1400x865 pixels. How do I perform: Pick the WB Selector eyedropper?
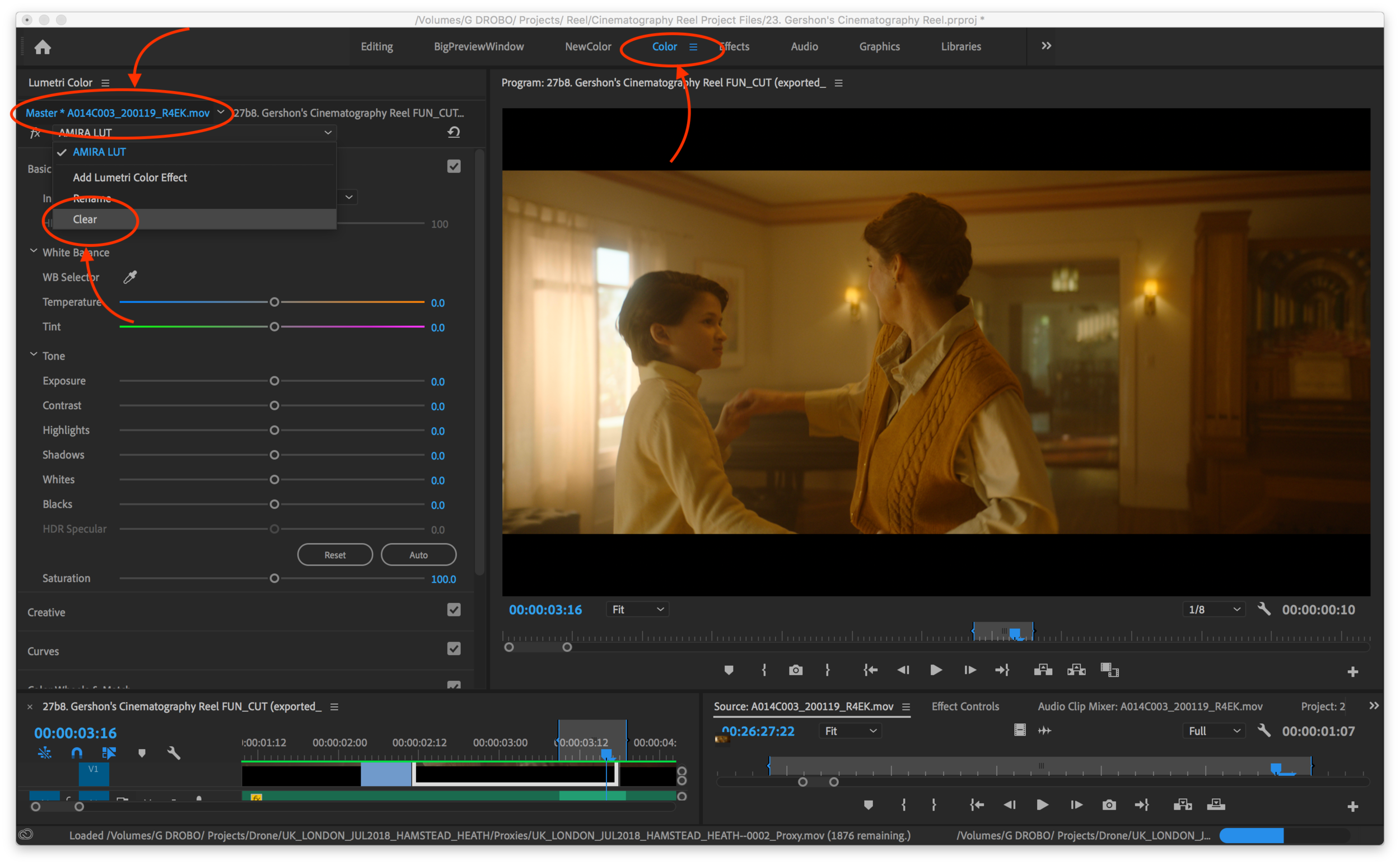[130, 278]
